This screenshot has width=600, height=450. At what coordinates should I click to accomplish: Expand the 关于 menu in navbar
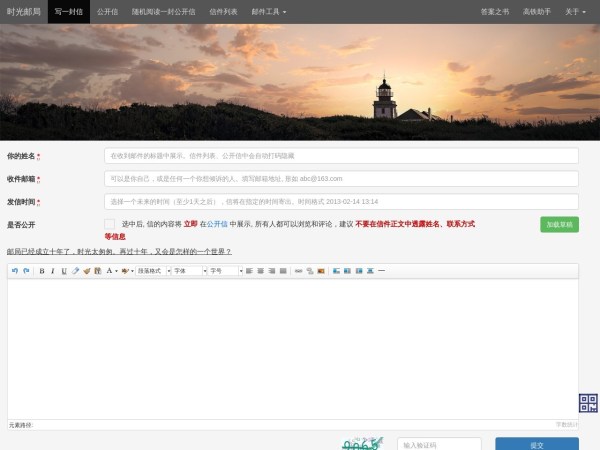(x=574, y=12)
